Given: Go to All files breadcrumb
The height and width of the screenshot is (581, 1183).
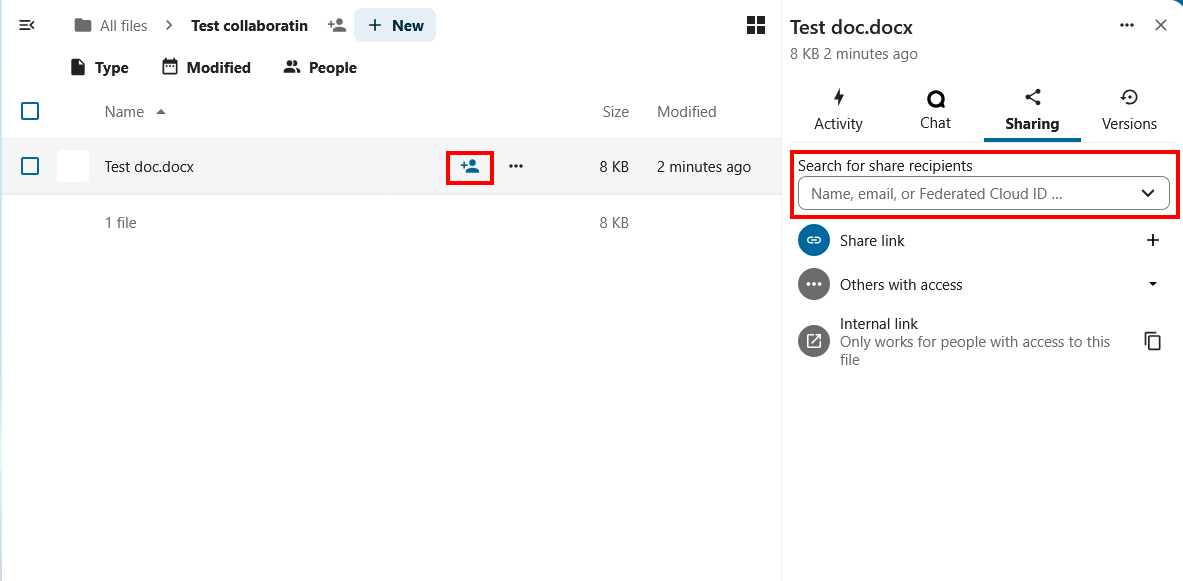Looking at the screenshot, I should (x=111, y=26).
